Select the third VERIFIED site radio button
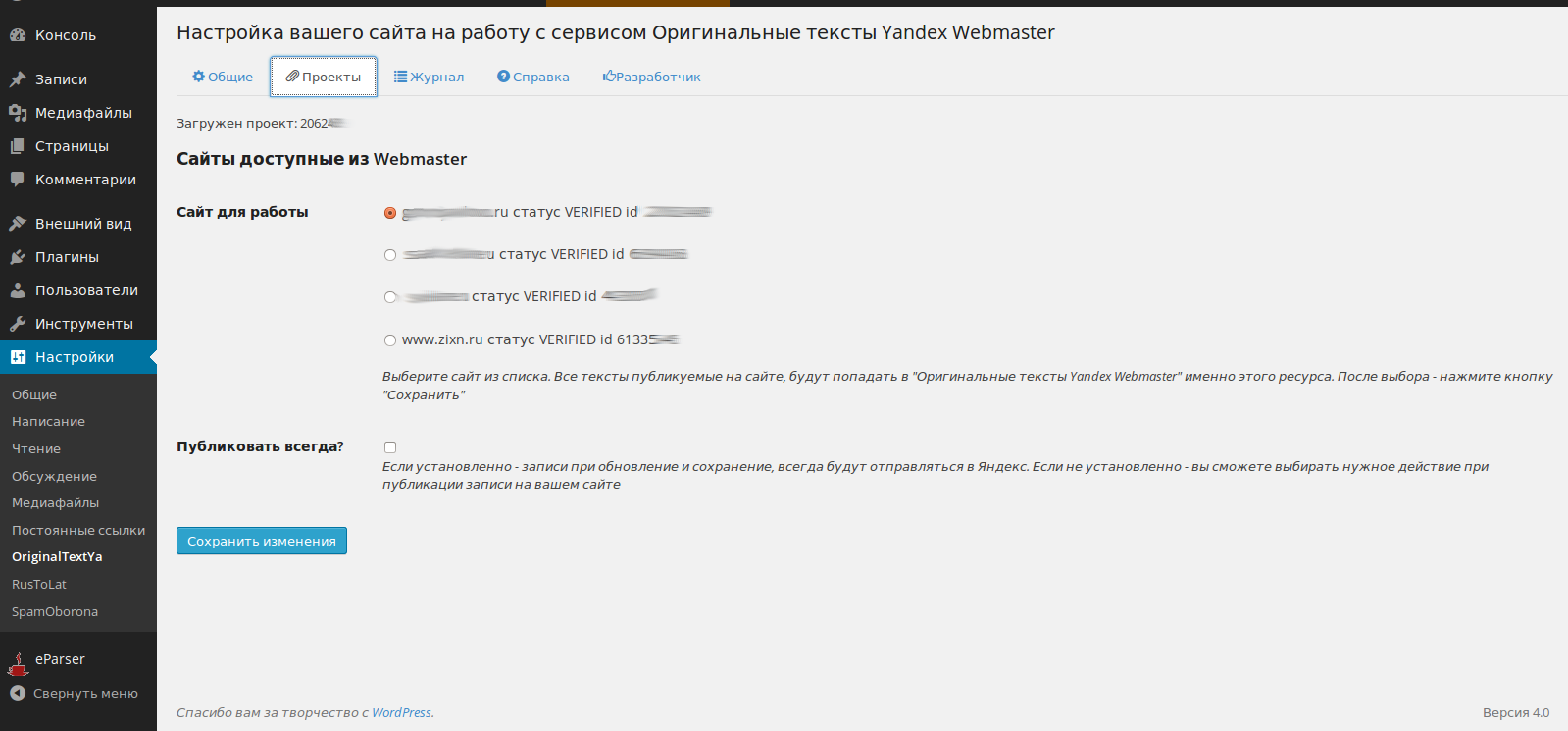Image resolution: width=1568 pixels, height=731 pixels. click(390, 297)
